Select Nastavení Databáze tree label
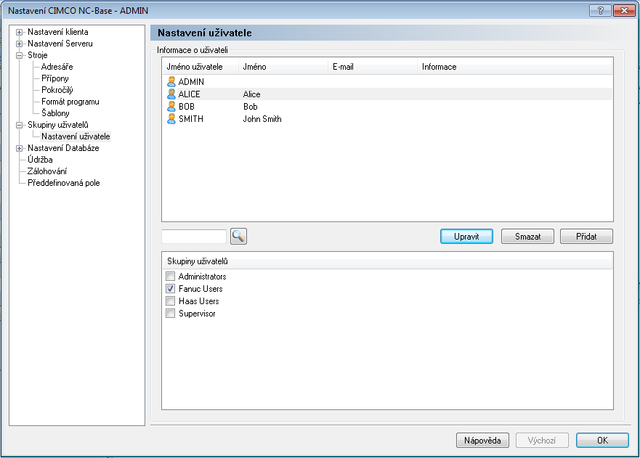The width and height of the screenshot is (640, 458). 63,148
